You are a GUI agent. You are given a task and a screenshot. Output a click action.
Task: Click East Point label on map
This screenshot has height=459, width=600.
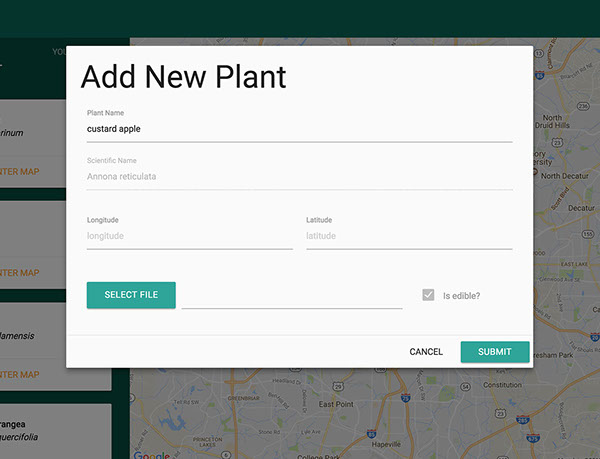coord(337,404)
